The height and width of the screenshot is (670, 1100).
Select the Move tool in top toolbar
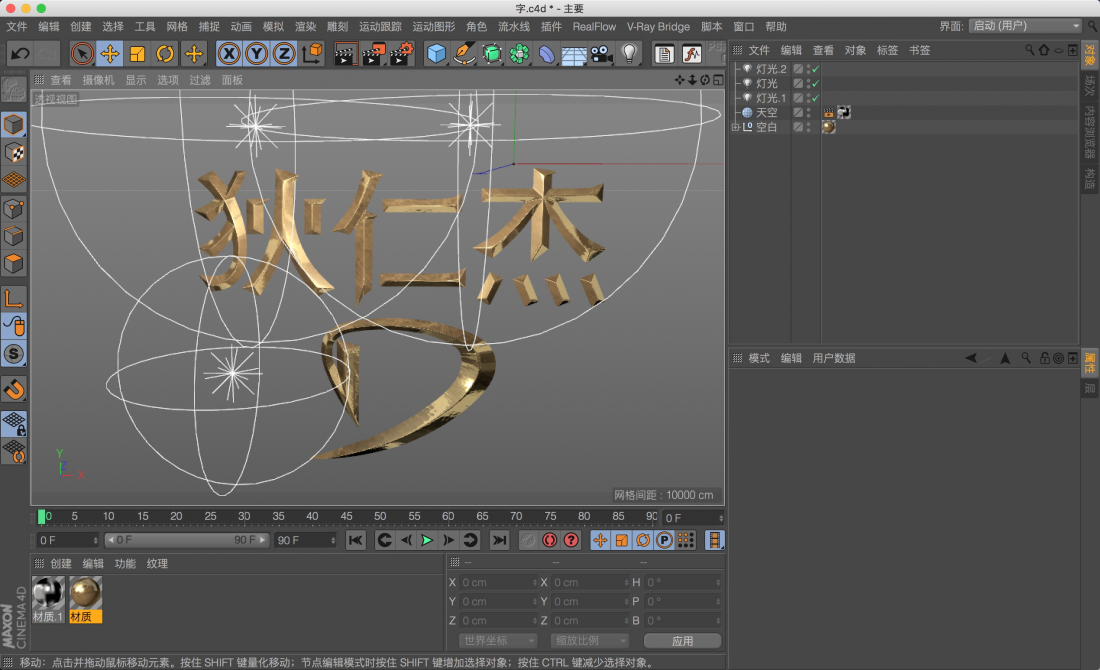[x=110, y=54]
